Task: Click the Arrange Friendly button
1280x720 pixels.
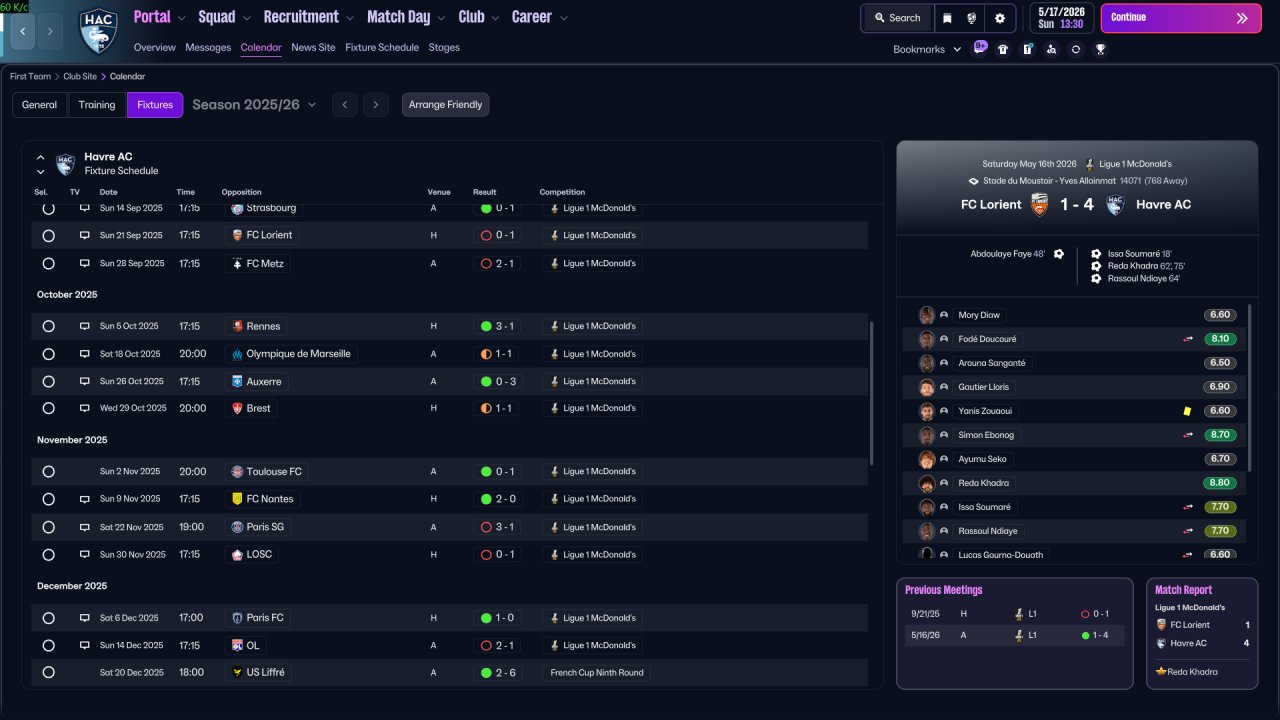Action: pos(446,105)
